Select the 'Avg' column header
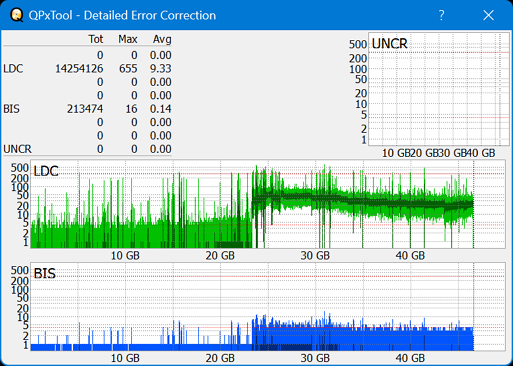This screenshot has width=513, height=366. click(x=162, y=39)
